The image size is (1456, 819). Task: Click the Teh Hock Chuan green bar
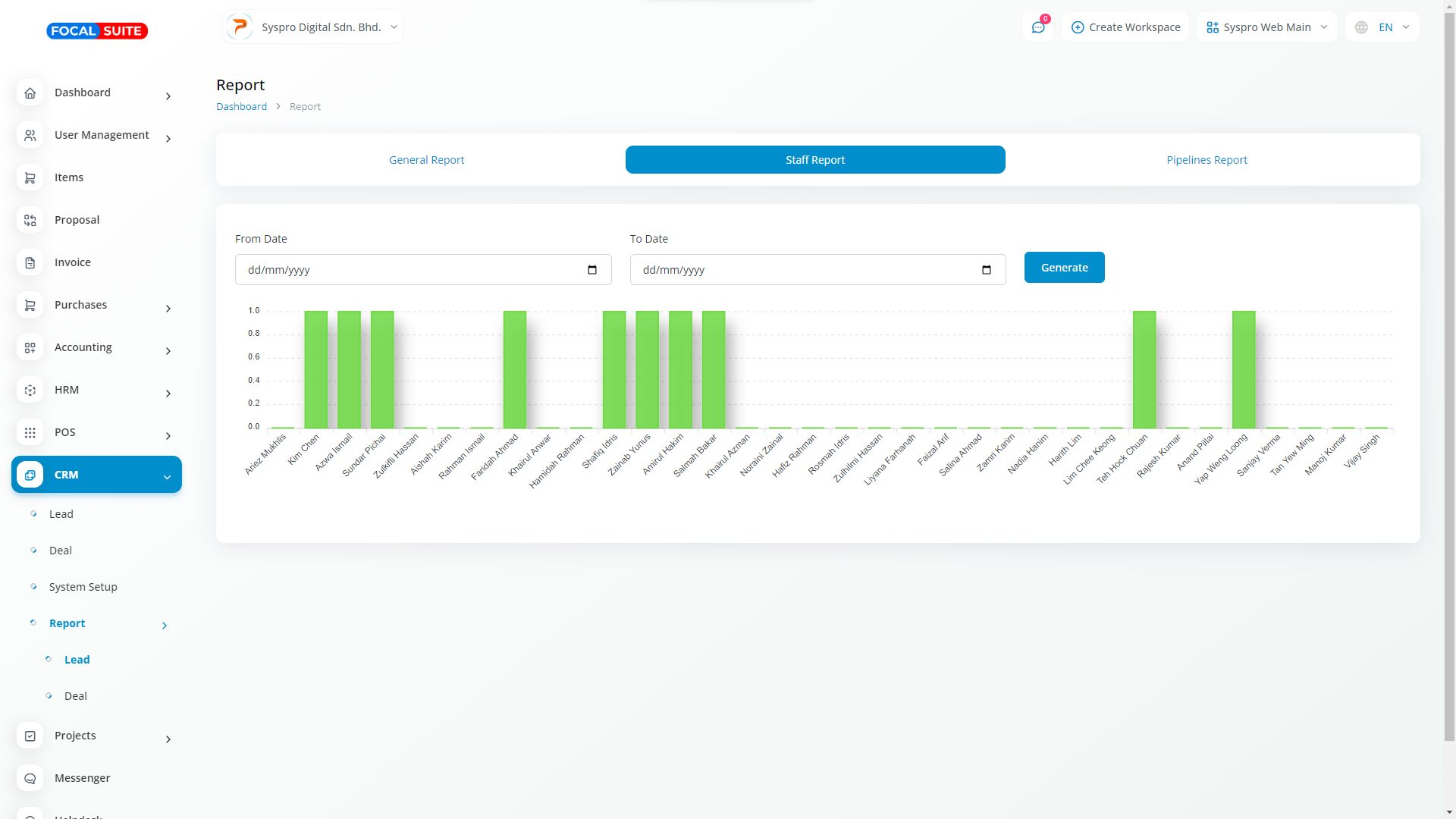[1144, 370]
